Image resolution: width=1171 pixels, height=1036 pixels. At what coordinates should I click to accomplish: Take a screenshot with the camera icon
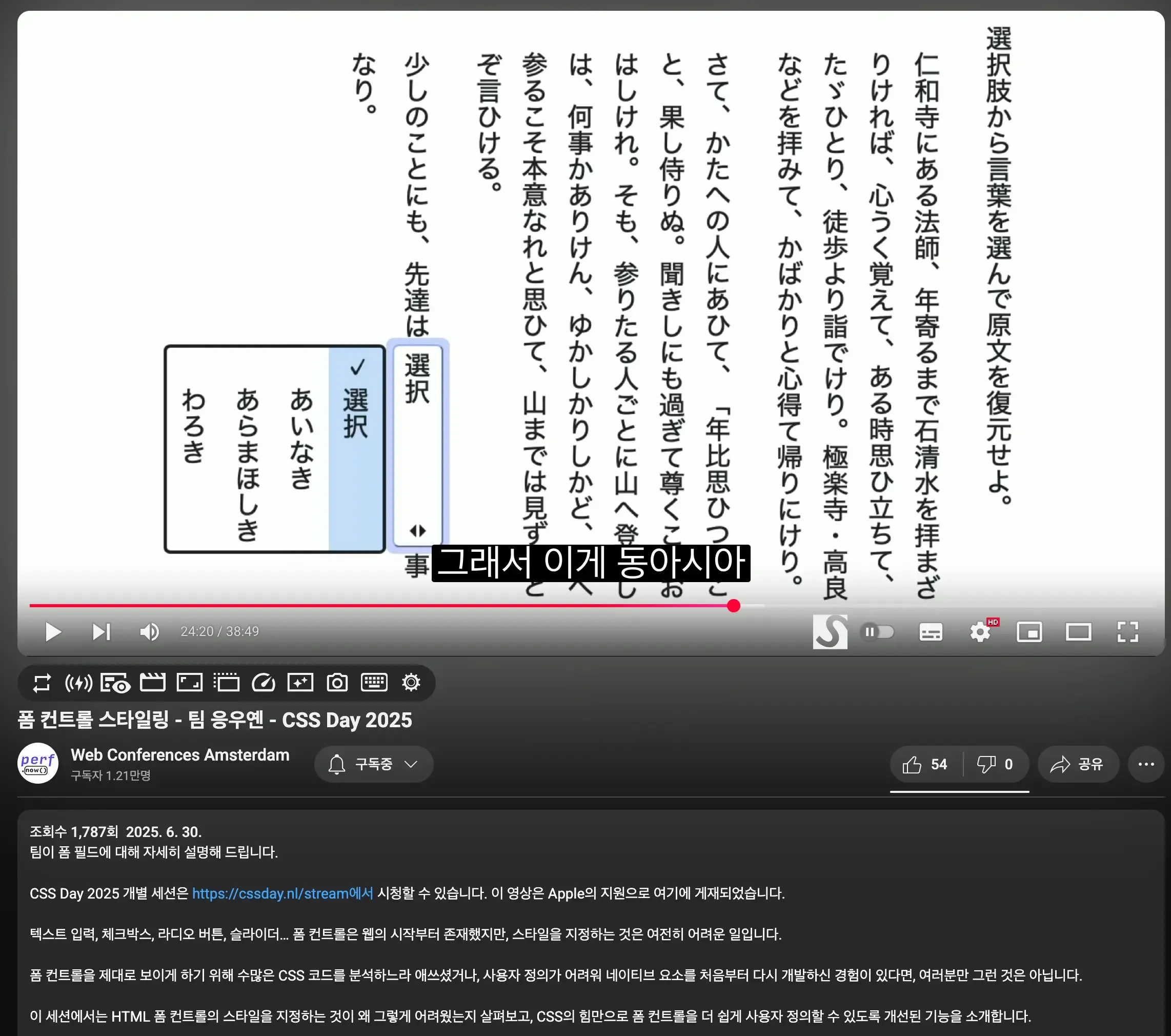click(x=337, y=683)
